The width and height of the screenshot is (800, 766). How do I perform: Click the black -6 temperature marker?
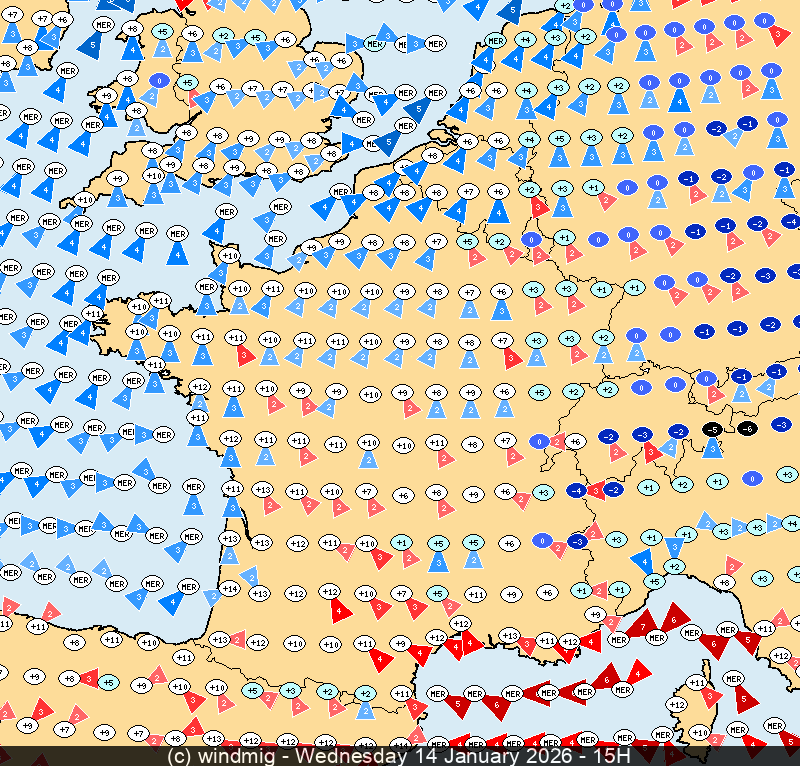tap(747, 428)
